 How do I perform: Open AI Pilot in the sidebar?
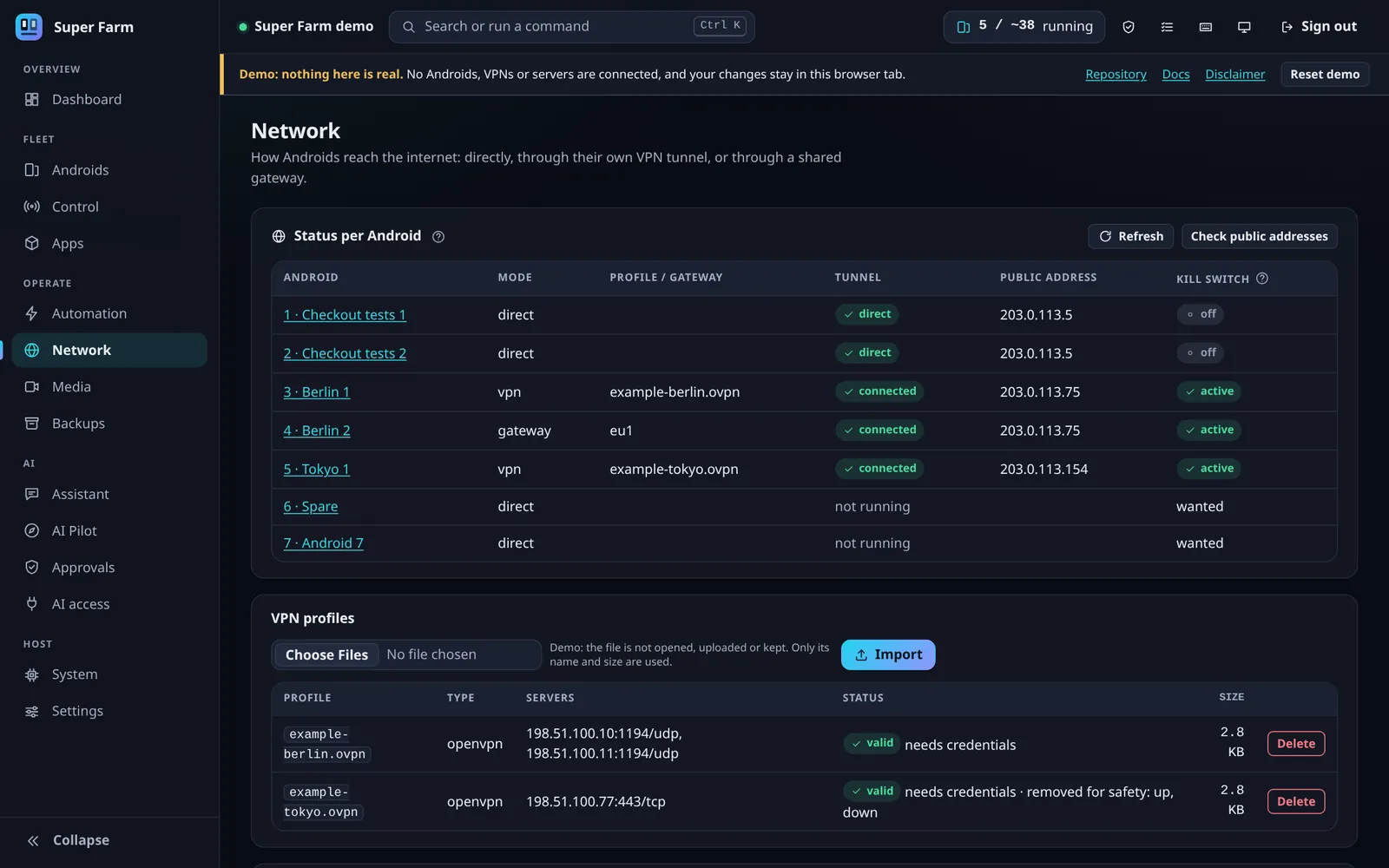click(109, 530)
